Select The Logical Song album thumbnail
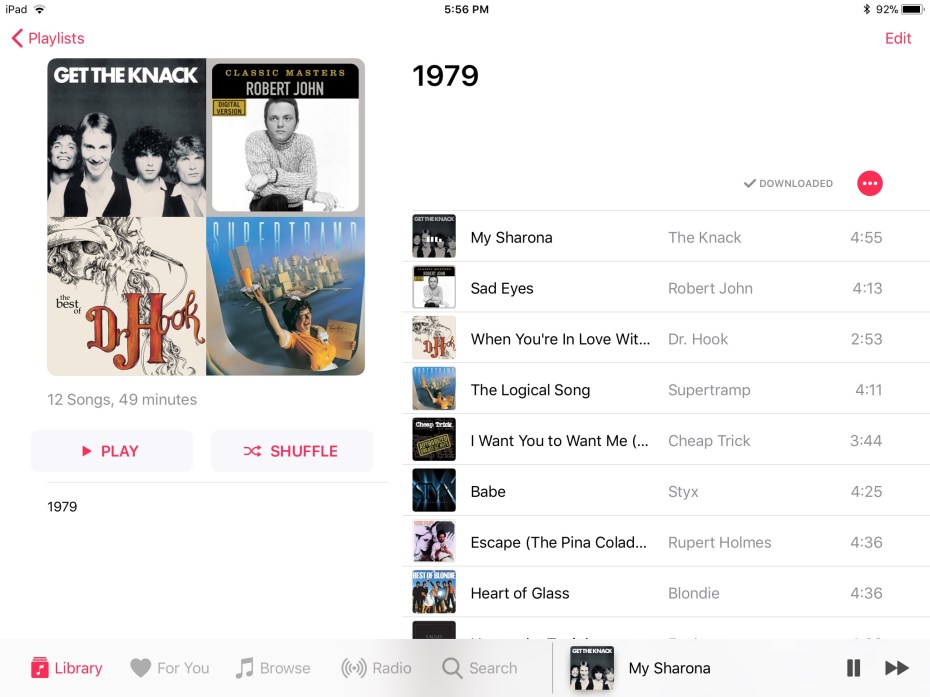 pos(434,389)
